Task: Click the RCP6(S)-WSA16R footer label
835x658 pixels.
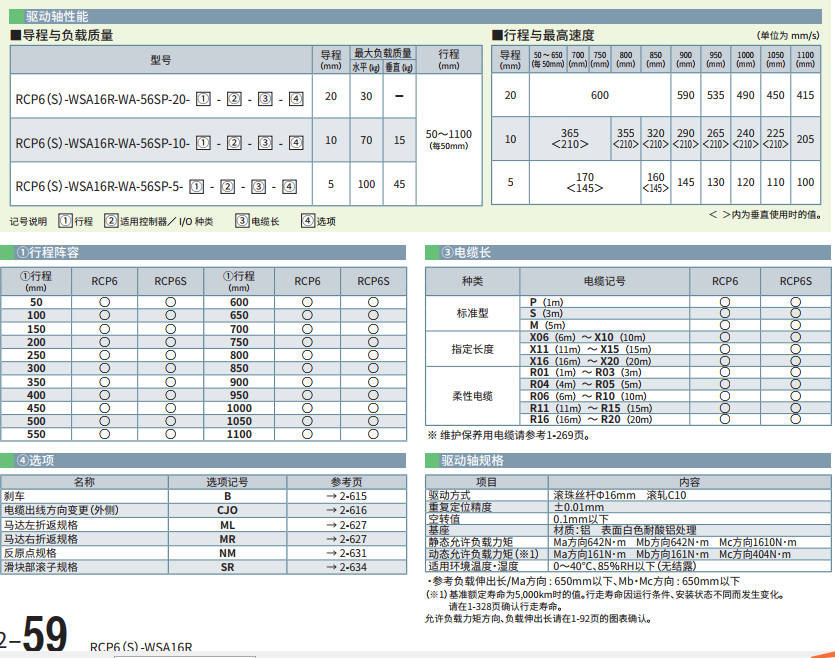Action: pyautogui.click(x=141, y=647)
